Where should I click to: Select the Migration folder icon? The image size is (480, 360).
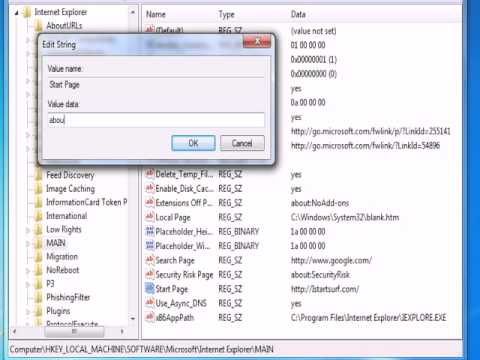click(x=39, y=257)
